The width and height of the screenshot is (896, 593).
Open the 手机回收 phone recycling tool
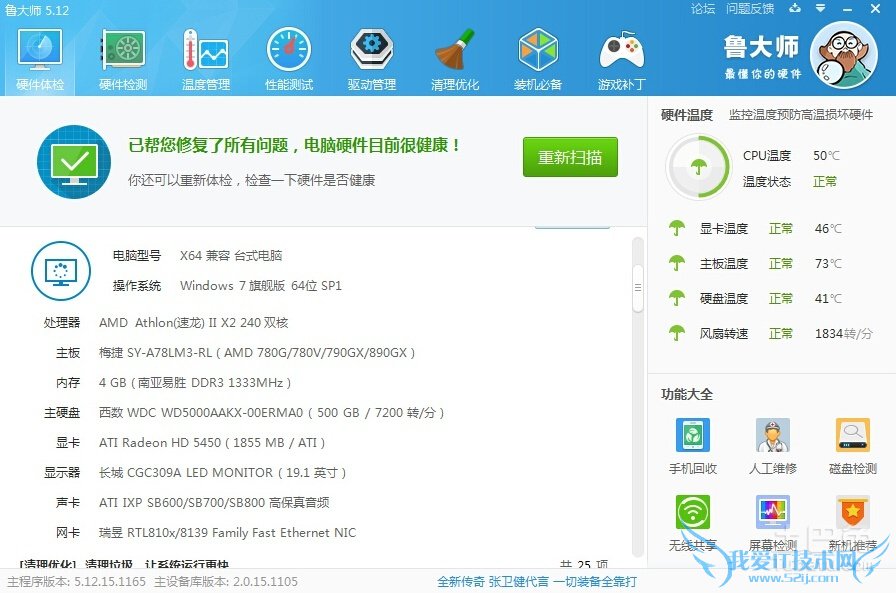pyautogui.click(x=693, y=446)
